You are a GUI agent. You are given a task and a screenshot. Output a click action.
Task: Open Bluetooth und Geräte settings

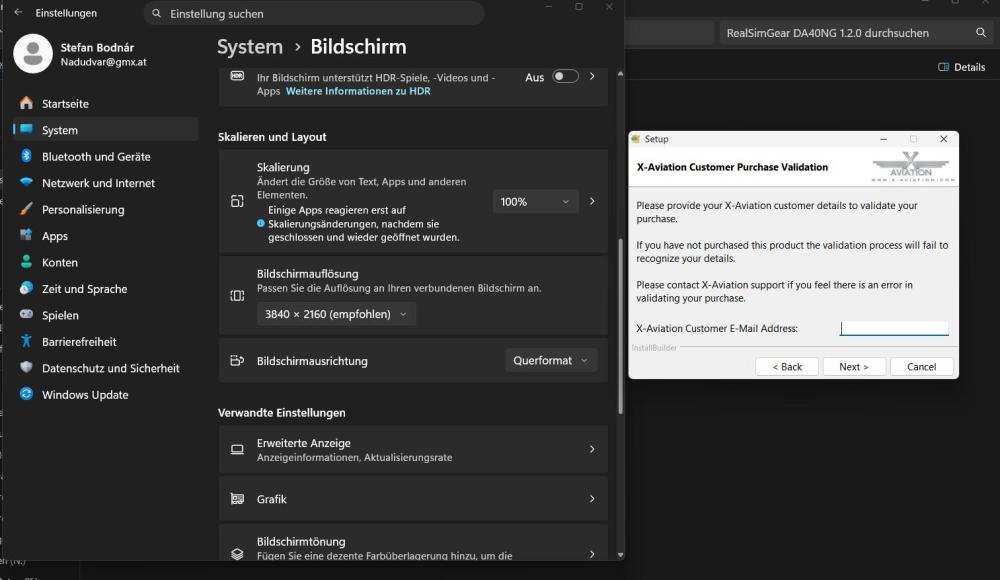tap(105, 156)
